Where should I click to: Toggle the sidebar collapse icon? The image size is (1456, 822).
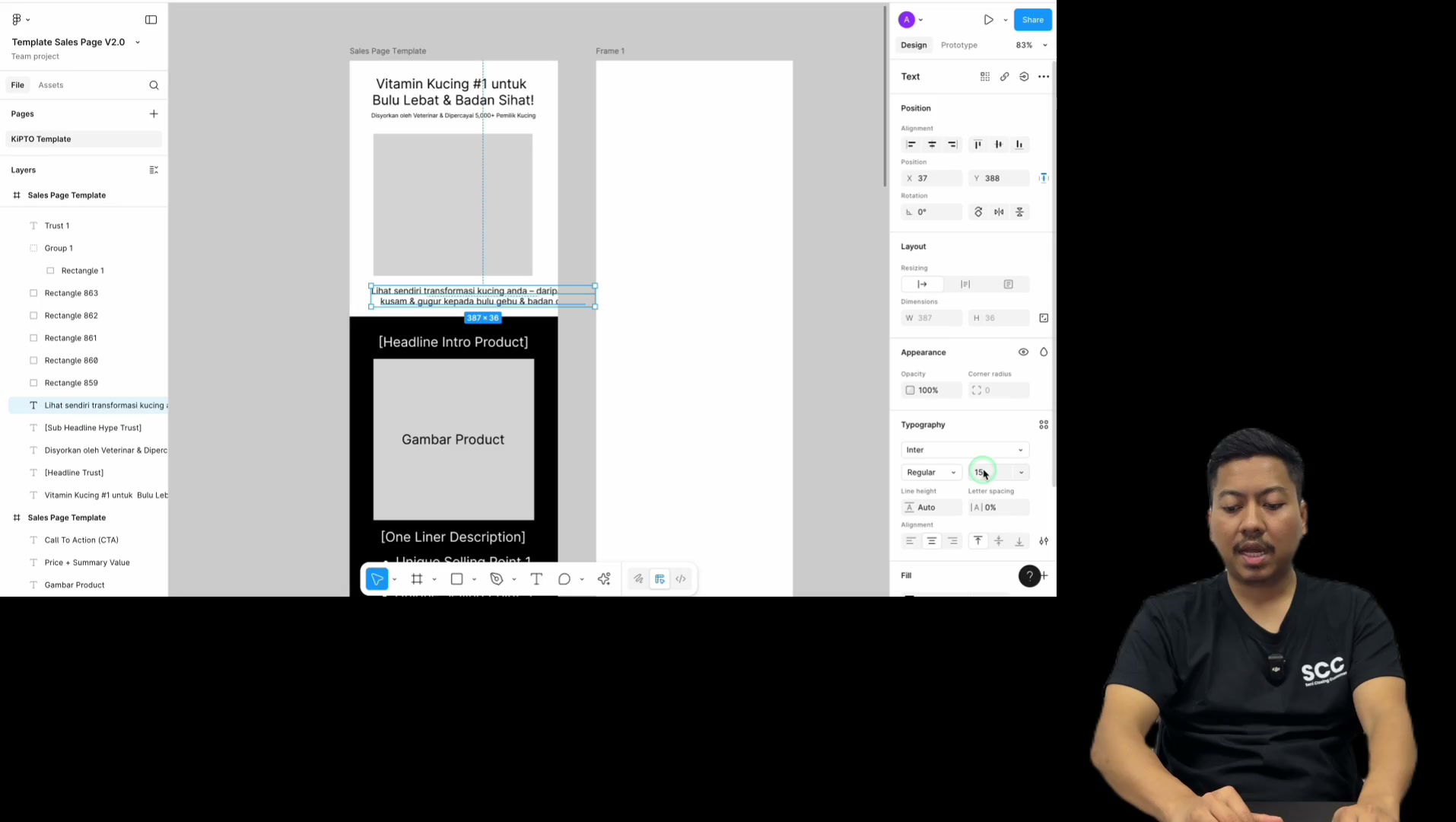tap(151, 19)
